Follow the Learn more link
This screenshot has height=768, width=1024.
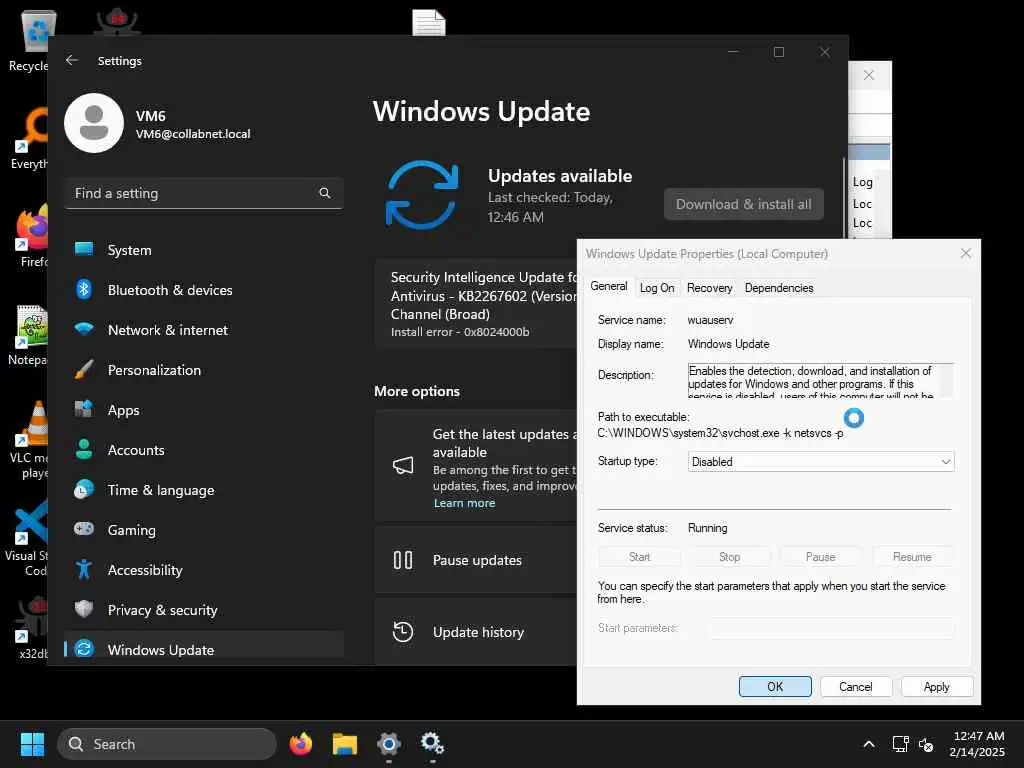464,503
